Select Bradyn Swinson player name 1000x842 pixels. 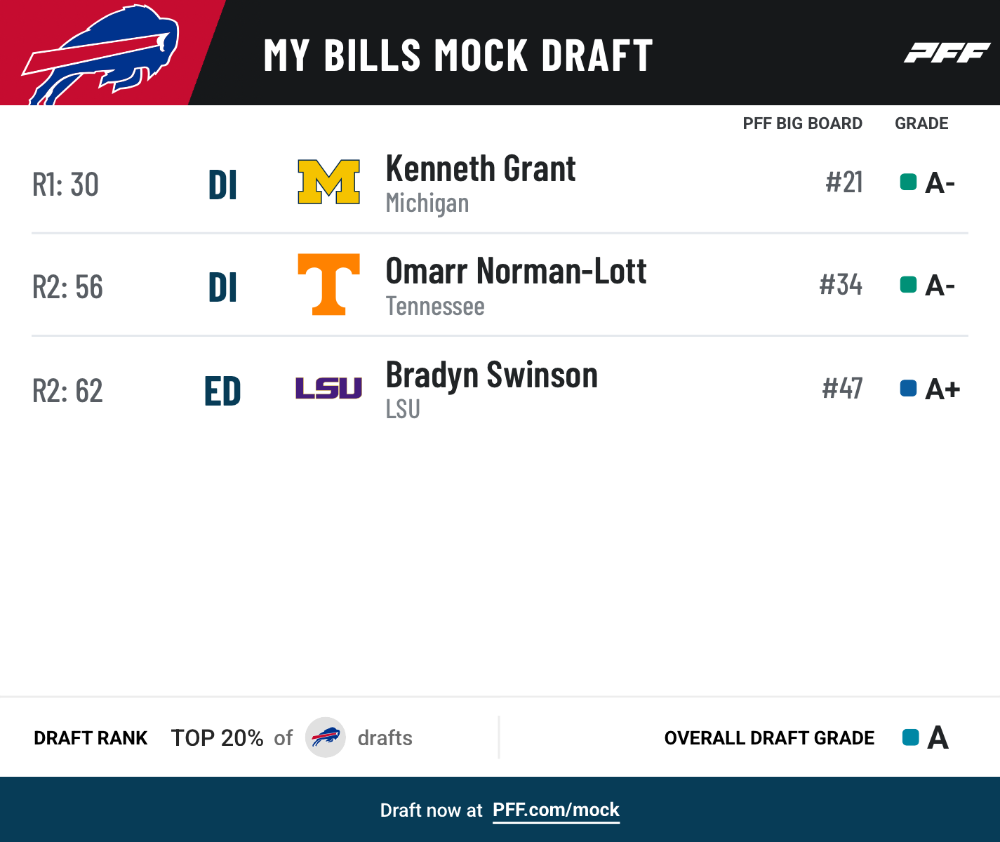pyautogui.click(x=492, y=375)
